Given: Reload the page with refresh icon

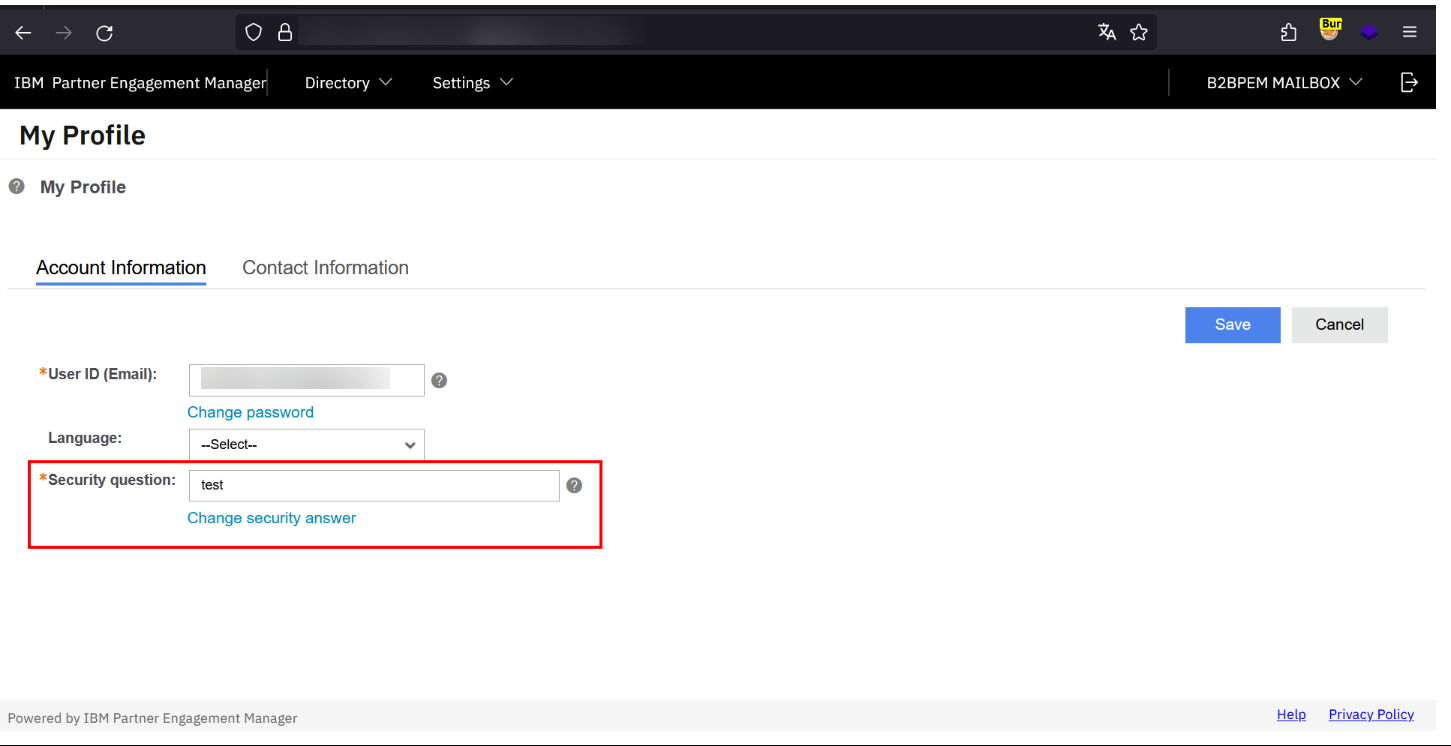Looking at the screenshot, I should click(x=104, y=33).
